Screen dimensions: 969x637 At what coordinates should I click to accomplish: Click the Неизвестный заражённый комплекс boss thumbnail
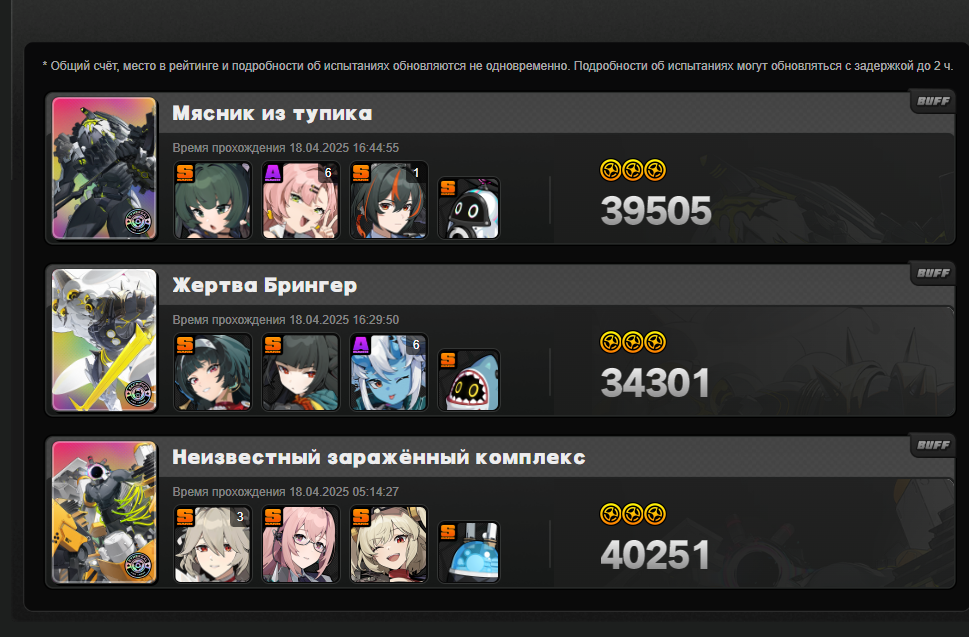pos(104,512)
